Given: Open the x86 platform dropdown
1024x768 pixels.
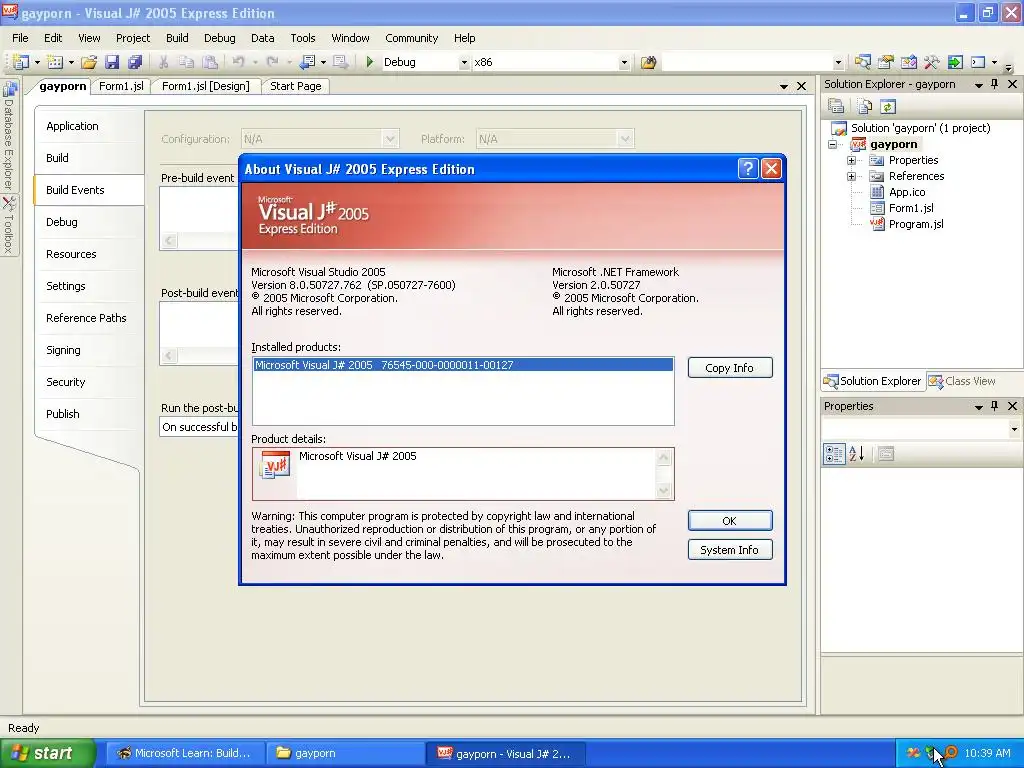Looking at the screenshot, I should pos(624,62).
